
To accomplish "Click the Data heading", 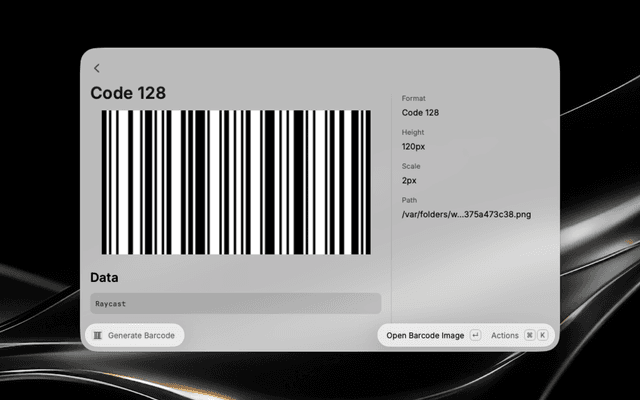I will tap(104, 278).
